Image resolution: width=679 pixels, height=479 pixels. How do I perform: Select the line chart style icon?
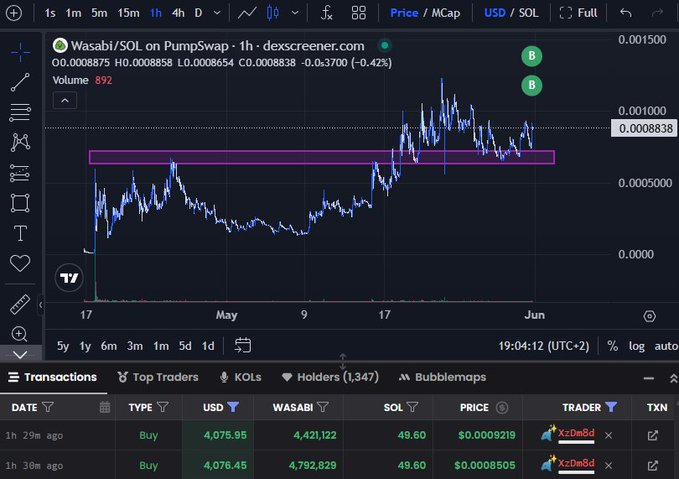[x=247, y=13]
